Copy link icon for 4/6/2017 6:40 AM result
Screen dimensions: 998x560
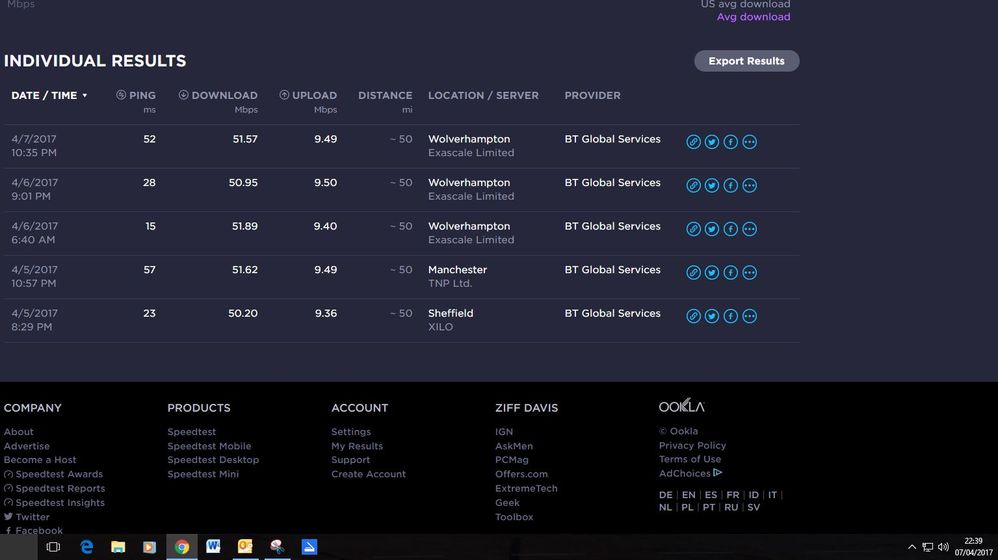[693, 229]
